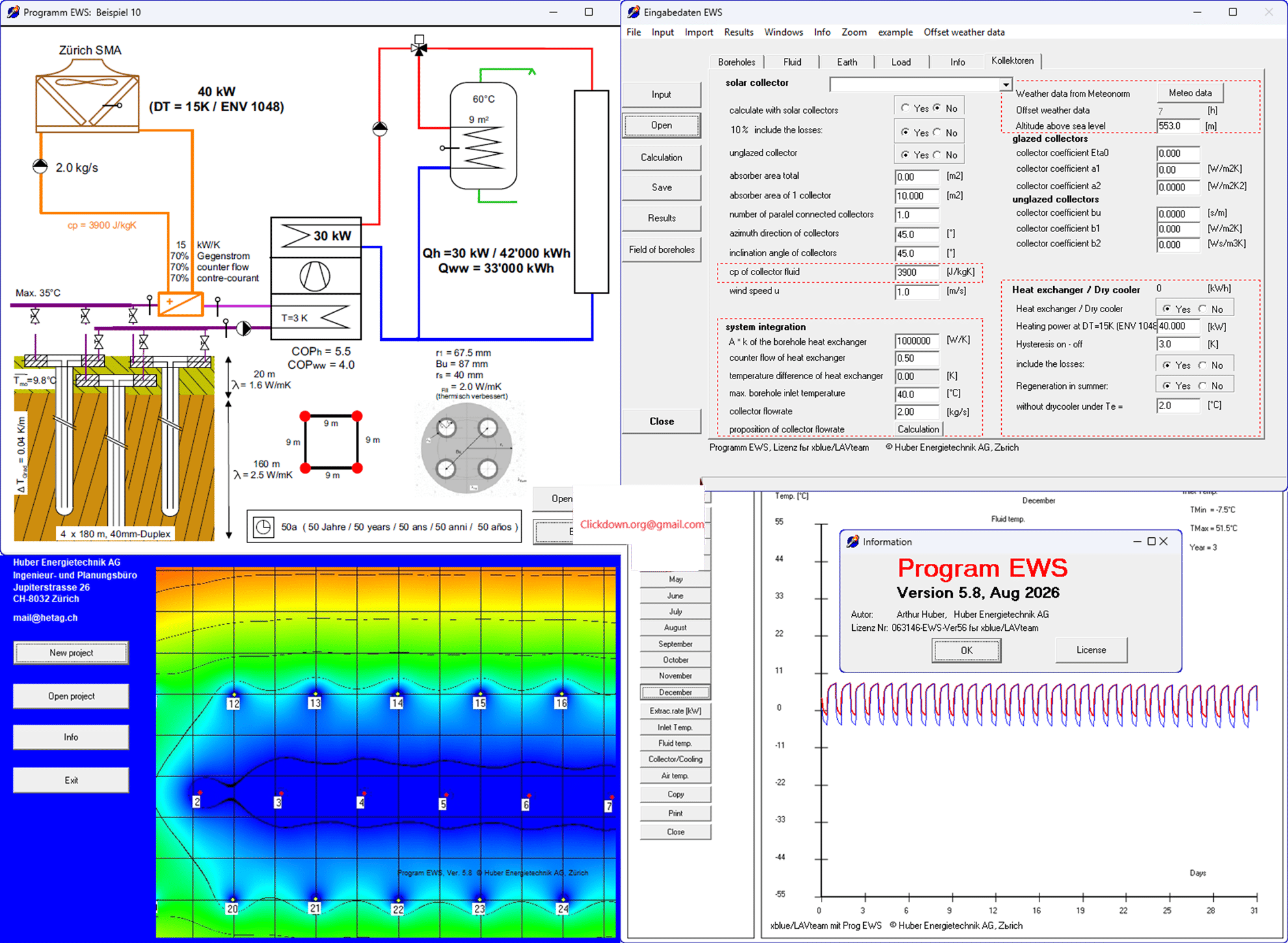Screen dimensions: 1288x943
Task: Click the Field of boreholes button
Action: [662, 250]
